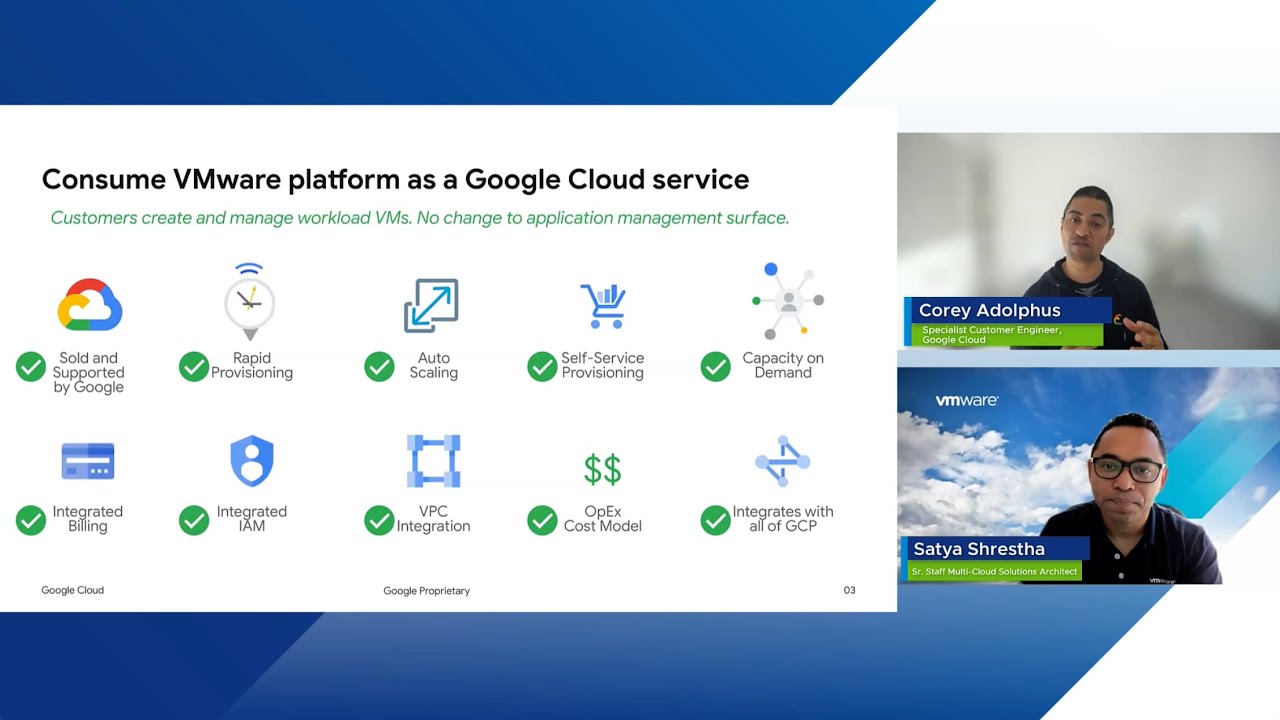The height and width of the screenshot is (720, 1280).
Task: Click the Integrated IAM shield icon
Action: tap(251, 461)
